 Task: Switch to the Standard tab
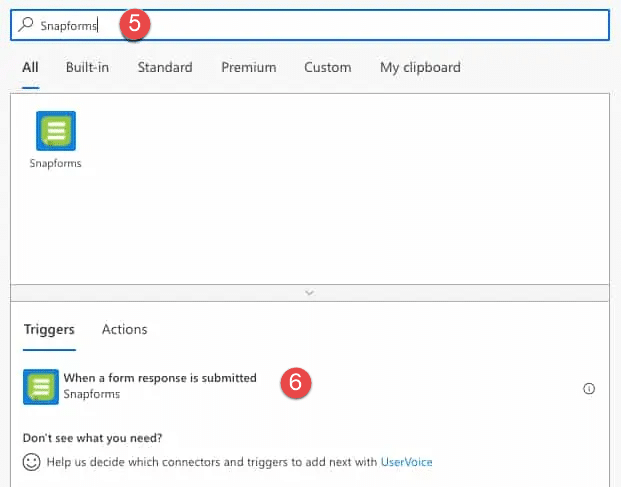165,67
